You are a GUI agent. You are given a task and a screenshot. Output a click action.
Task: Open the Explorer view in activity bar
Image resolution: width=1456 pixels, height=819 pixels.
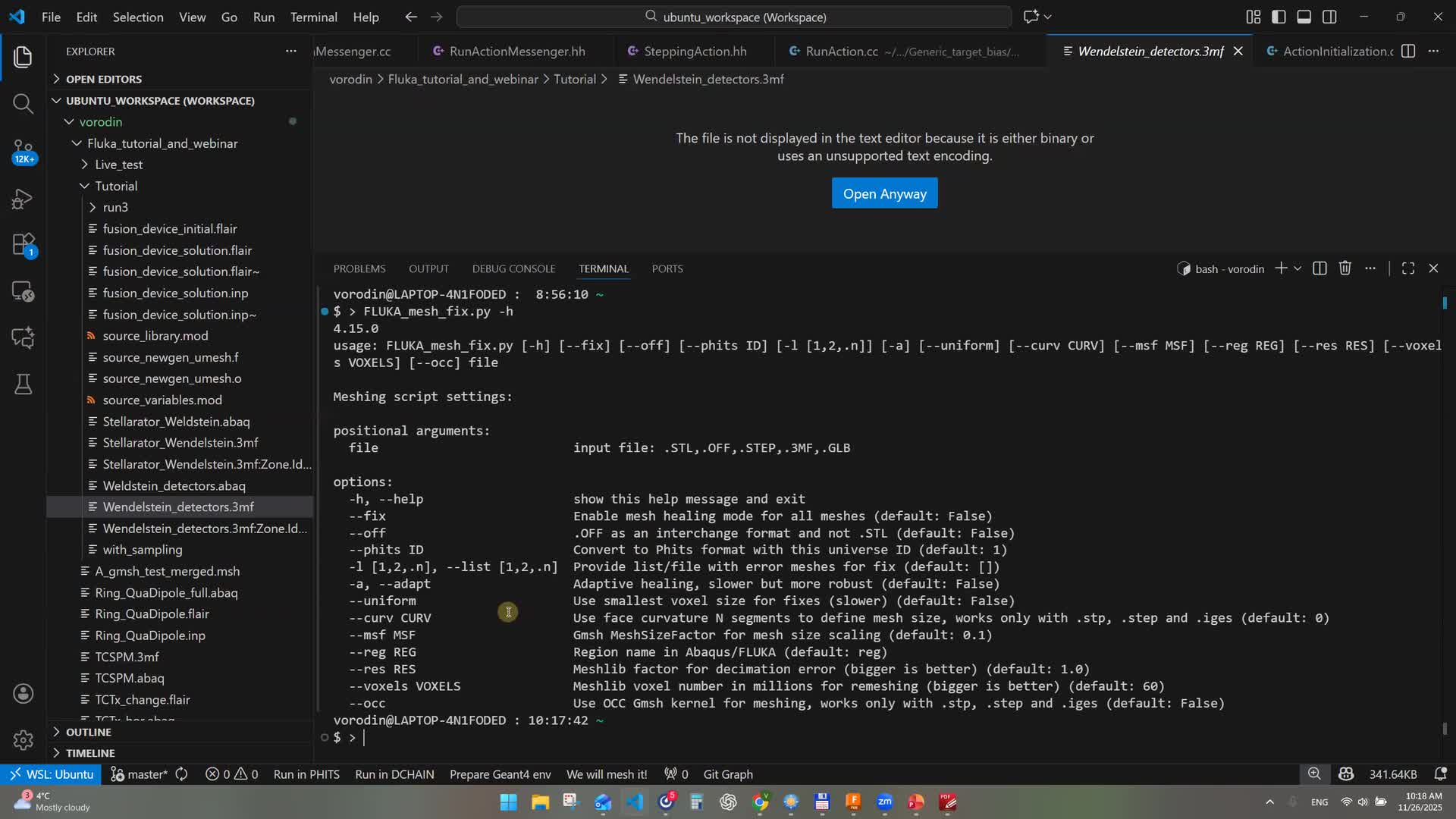pyautogui.click(x=23, y=57)
